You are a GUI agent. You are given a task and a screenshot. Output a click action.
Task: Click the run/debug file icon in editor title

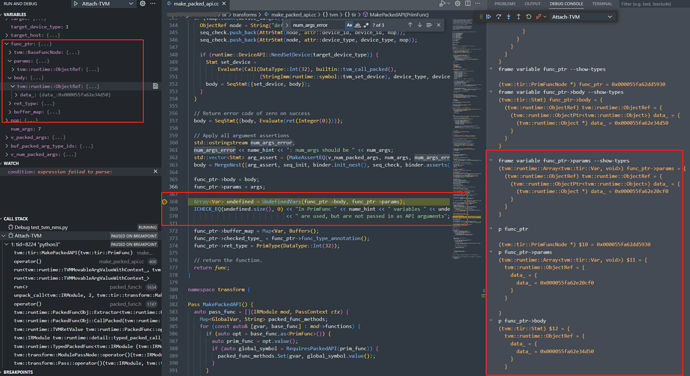pos(442,4)
